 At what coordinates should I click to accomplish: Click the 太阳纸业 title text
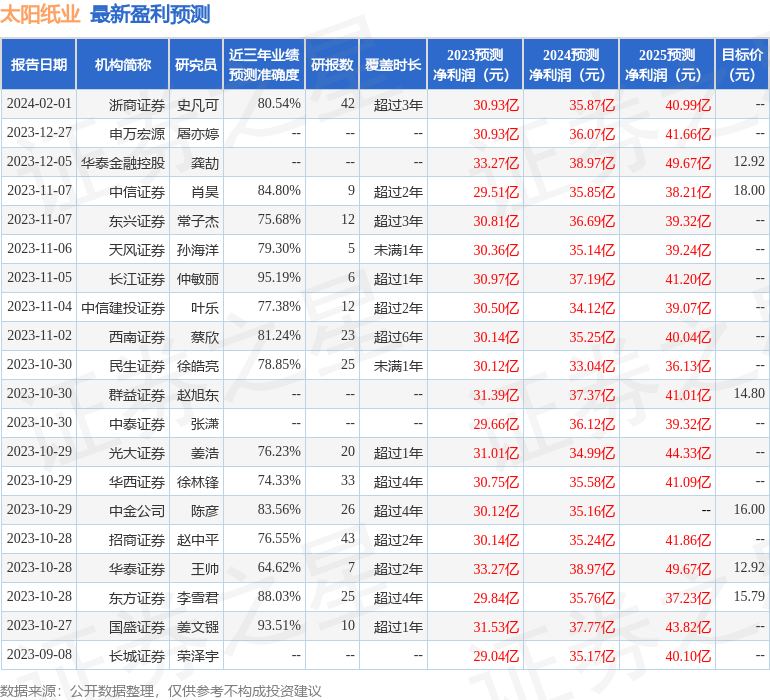[40, 14]
